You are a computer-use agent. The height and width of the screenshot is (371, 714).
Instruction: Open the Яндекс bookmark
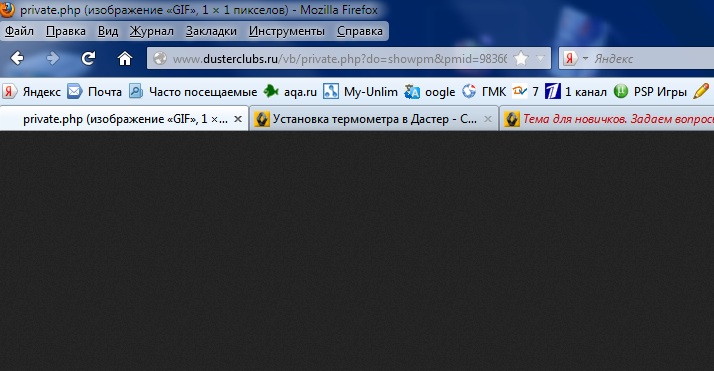[31, 92]
